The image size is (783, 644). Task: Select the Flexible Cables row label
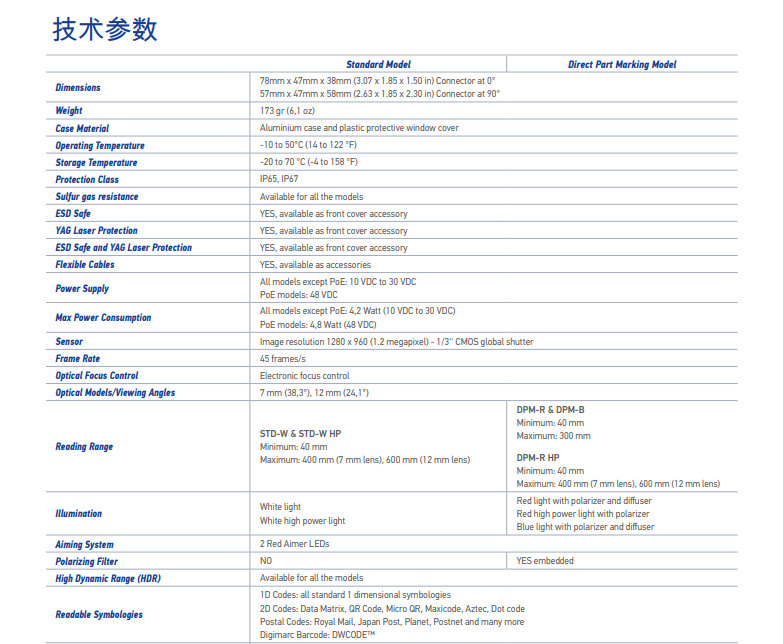(x=85, y=264)
